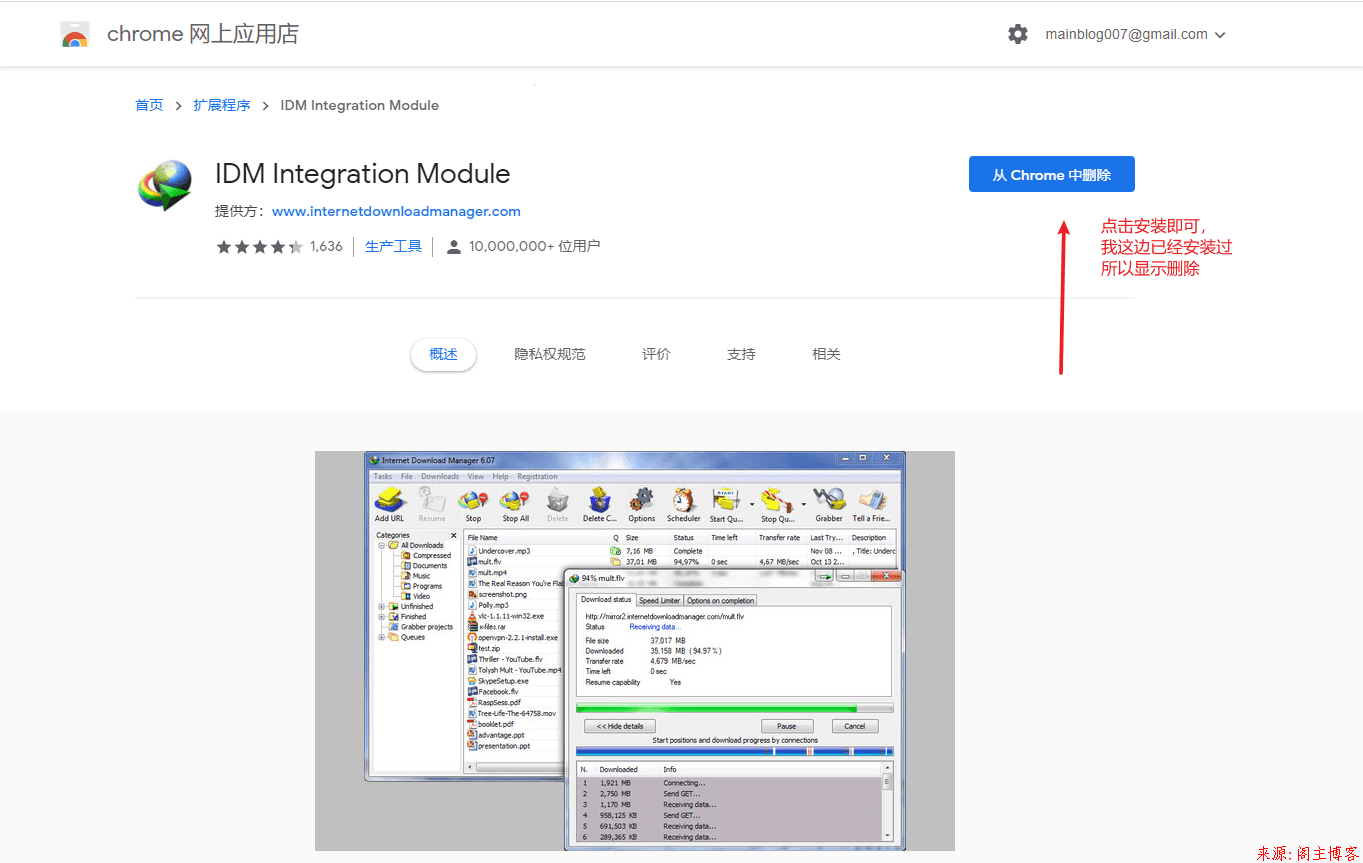Open the Downloads menu in IDM screenshot
Viewport: 1363px width, 863px height.
pos(440,476)
